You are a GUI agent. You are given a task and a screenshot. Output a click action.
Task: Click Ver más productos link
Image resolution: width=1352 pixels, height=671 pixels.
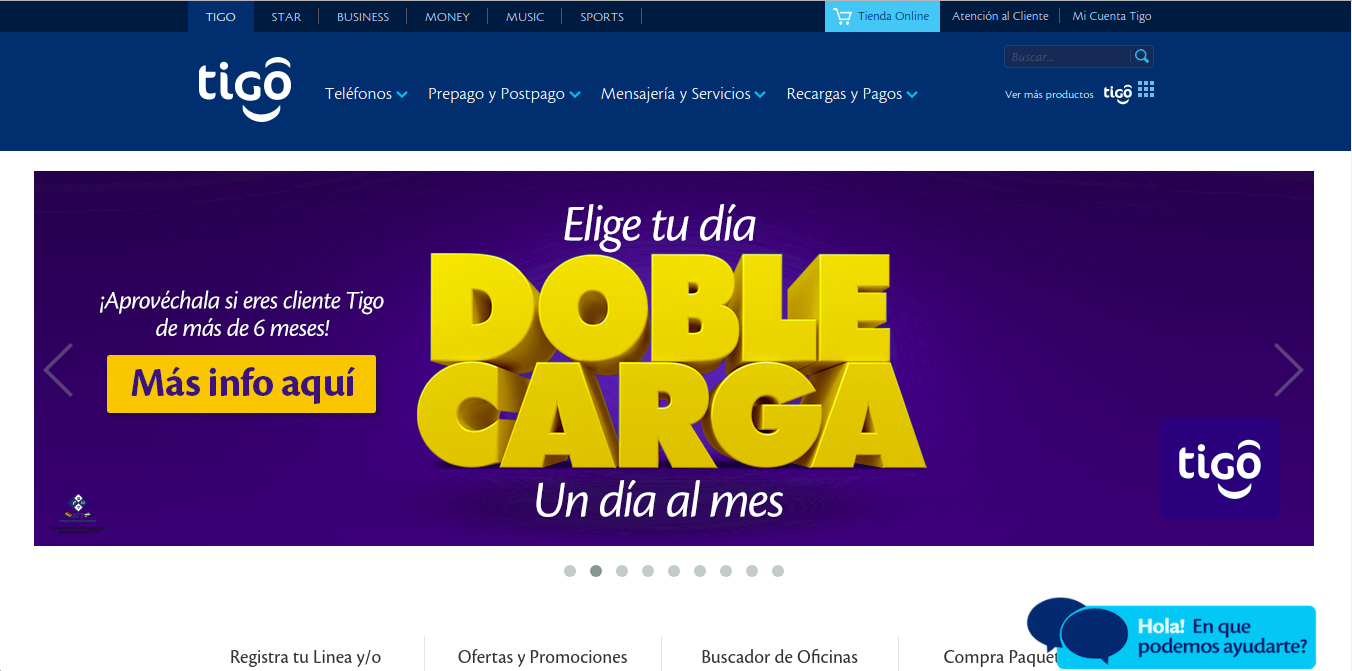[x=1049, y=95]
